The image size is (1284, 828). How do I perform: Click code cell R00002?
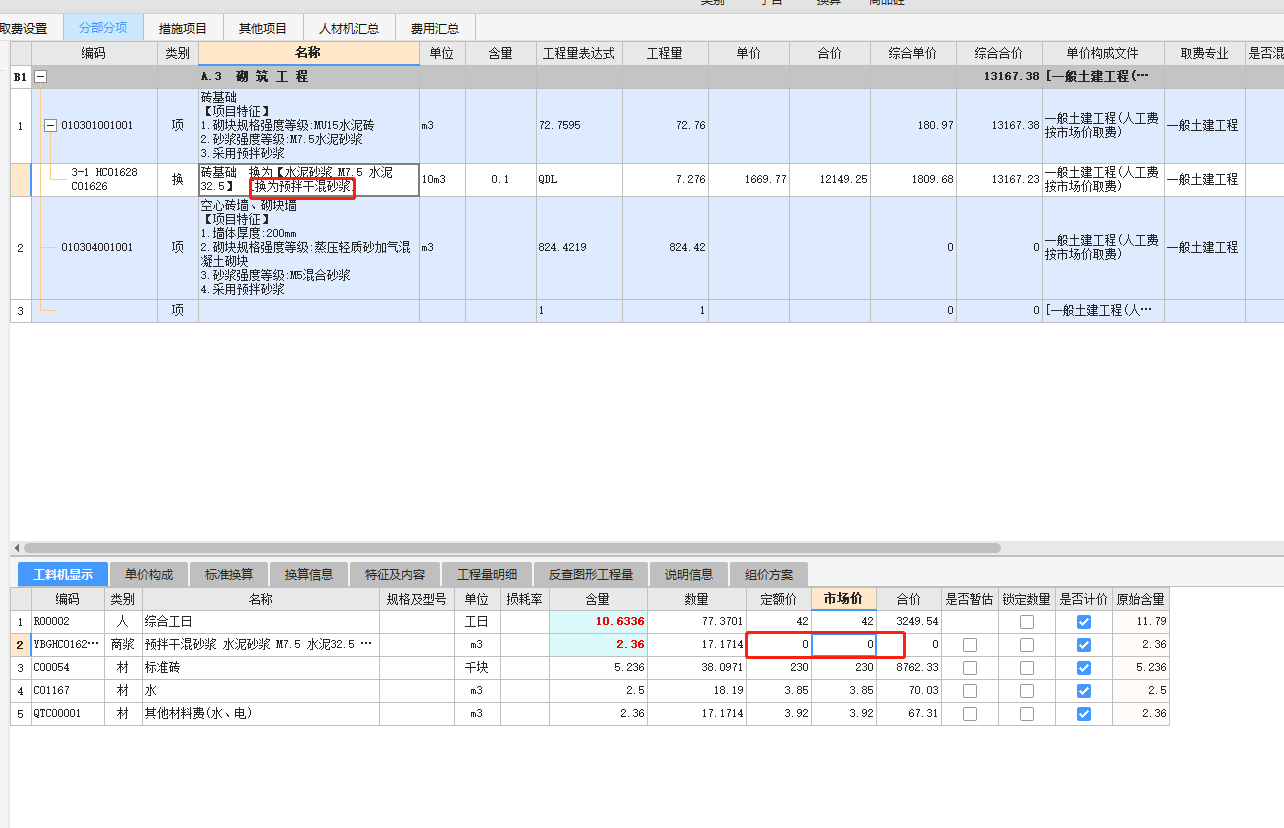click(x=68, y=622)
